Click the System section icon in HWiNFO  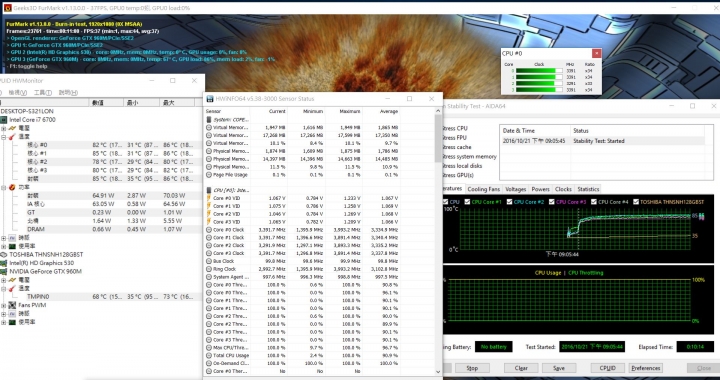tap(209, 119)
